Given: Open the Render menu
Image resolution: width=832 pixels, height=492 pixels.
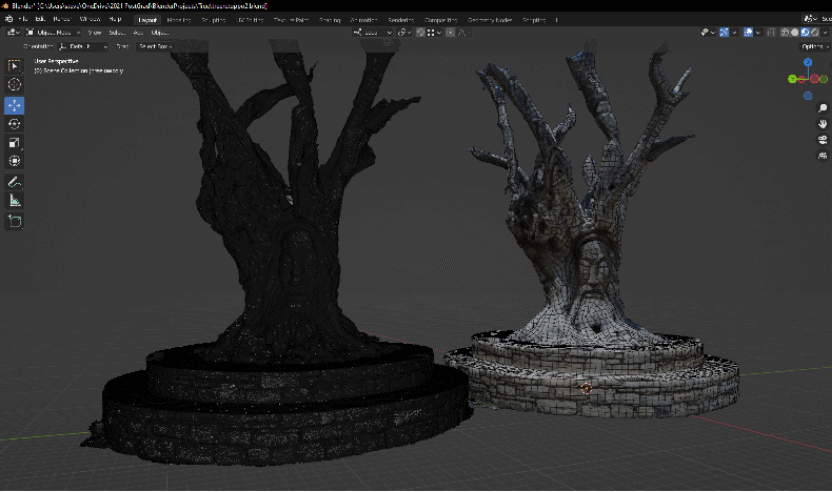Looking at the screenshot, I should click(x=62, y=19).
